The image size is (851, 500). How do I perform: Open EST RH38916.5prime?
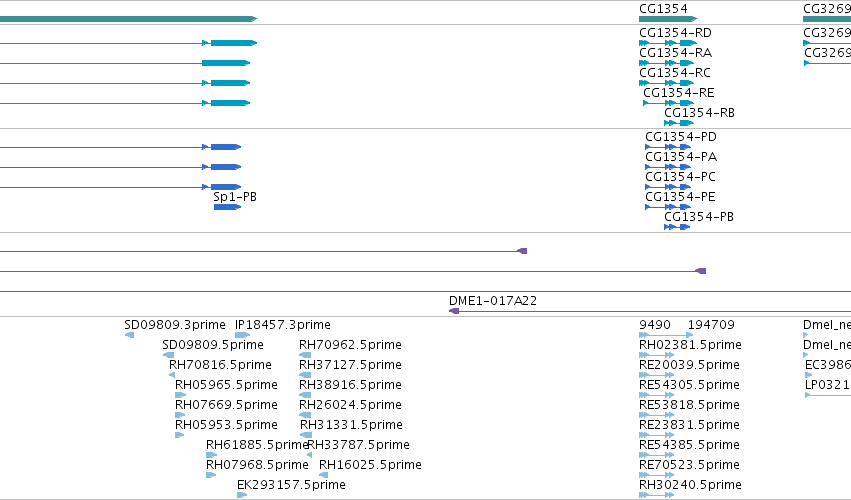[x=350, y=385]
